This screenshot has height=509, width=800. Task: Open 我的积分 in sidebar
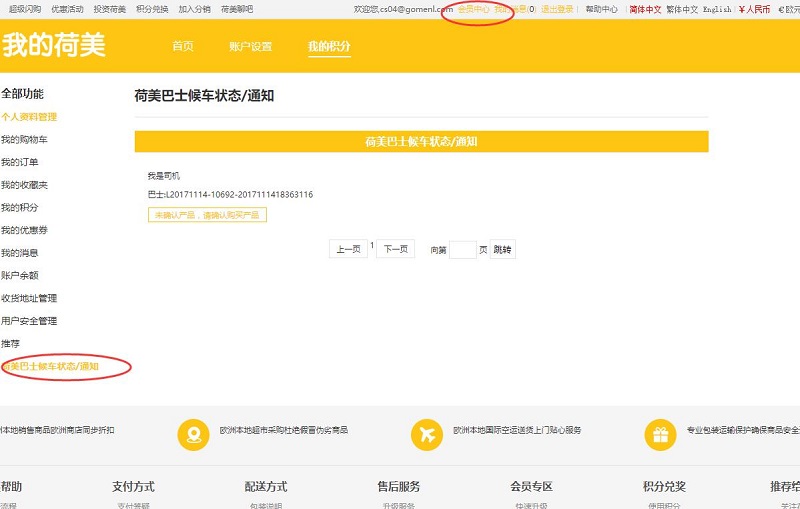point(19,208)
